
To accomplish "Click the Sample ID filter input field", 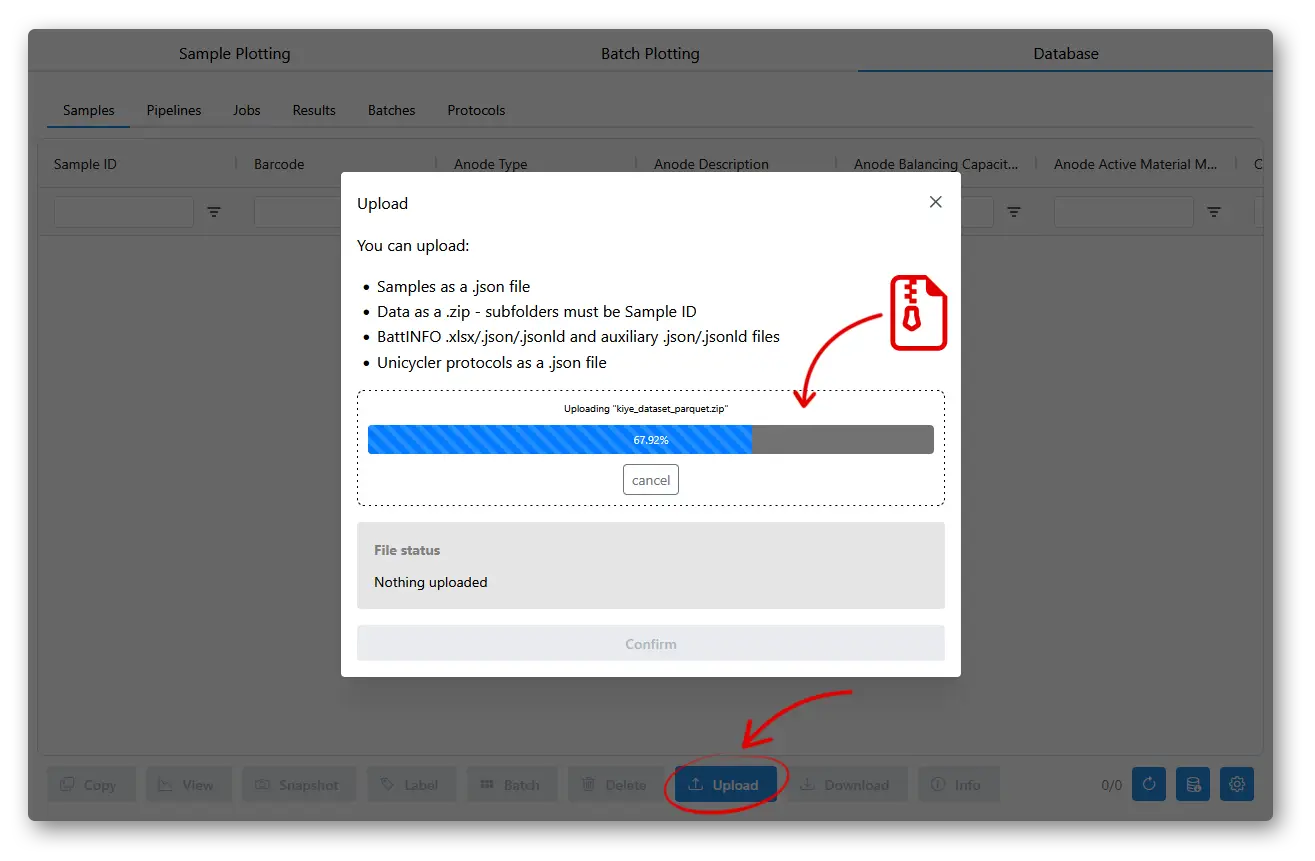I will click(x=124, y=212).
